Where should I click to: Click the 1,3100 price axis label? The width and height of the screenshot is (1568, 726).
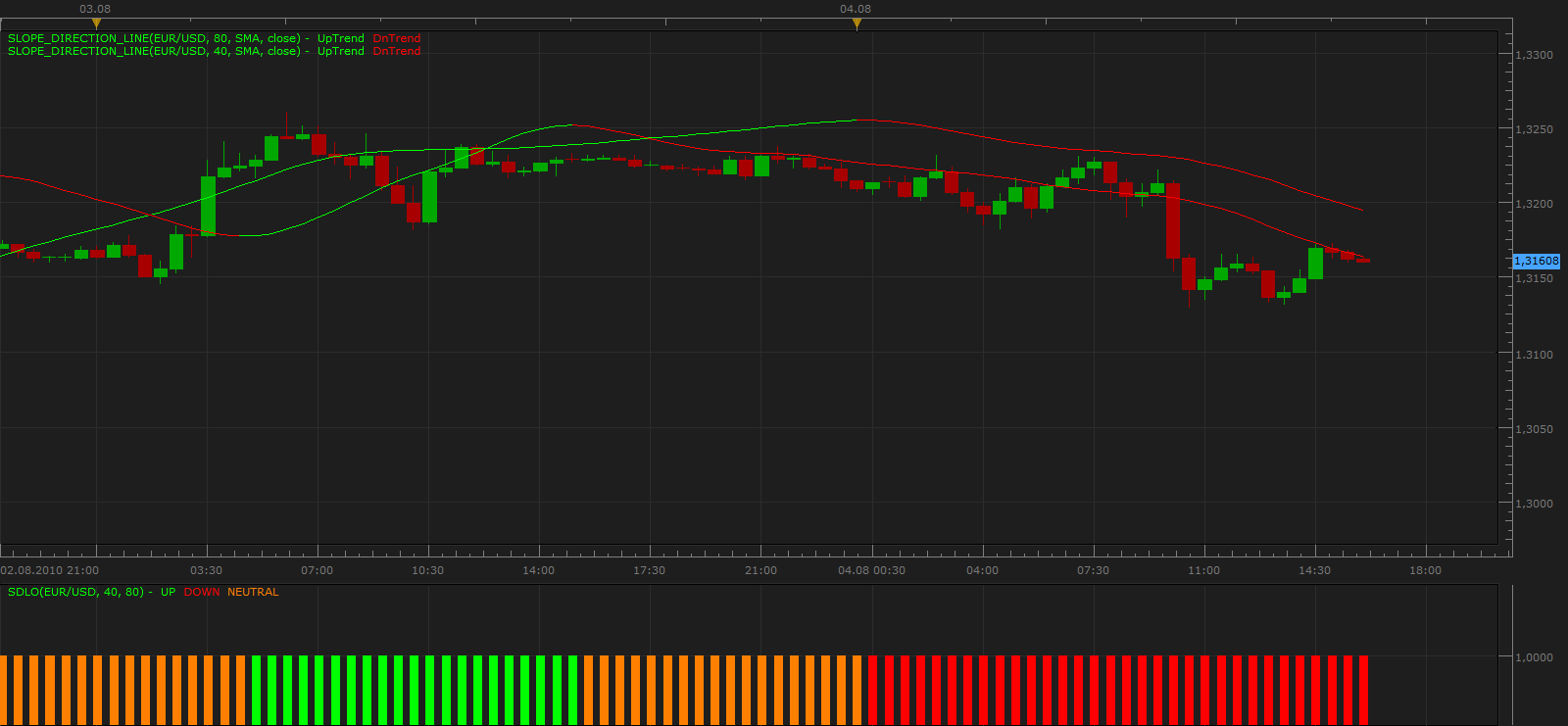click(x=1534, y=355)
